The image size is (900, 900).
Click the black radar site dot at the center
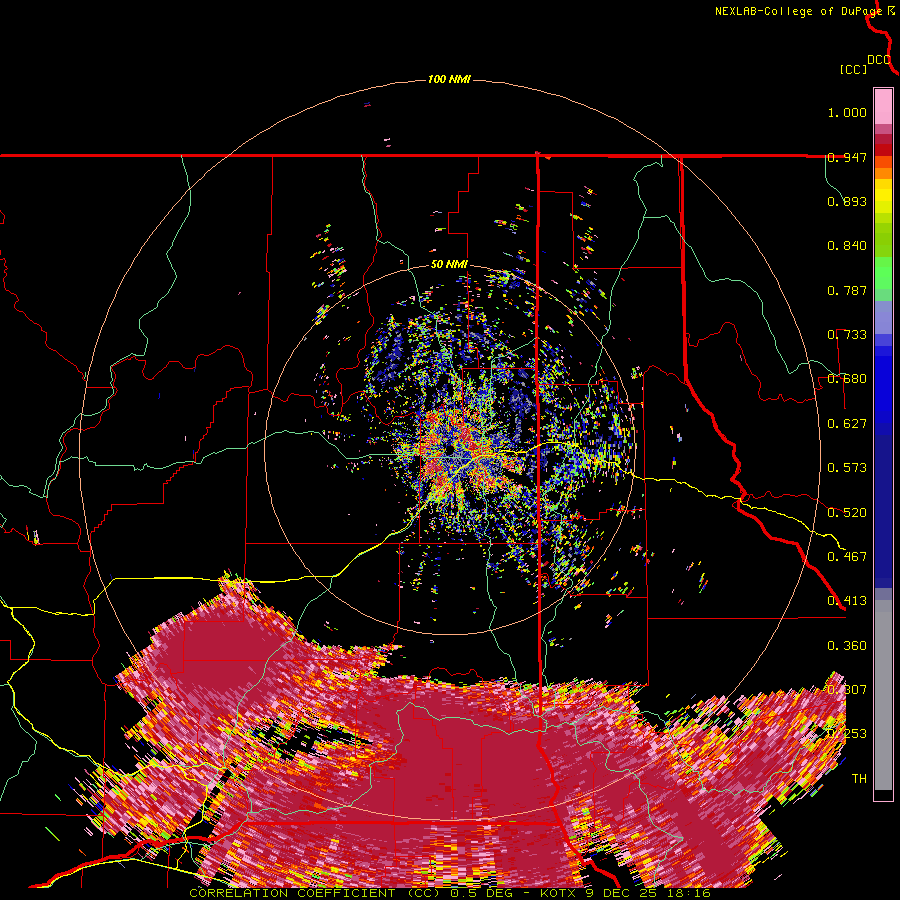pos(449,448)
